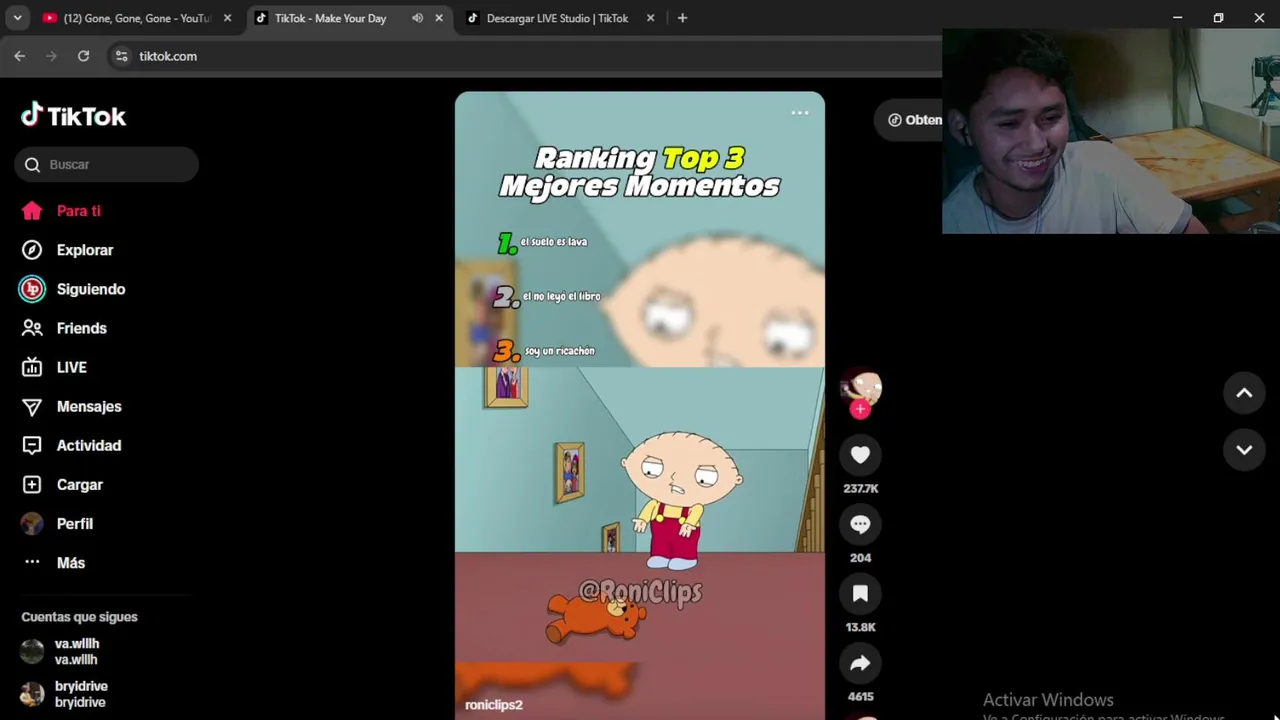1280x720 pixels.
Task: Click the 13.8K saves count
Action: click(x=860, y=628)
